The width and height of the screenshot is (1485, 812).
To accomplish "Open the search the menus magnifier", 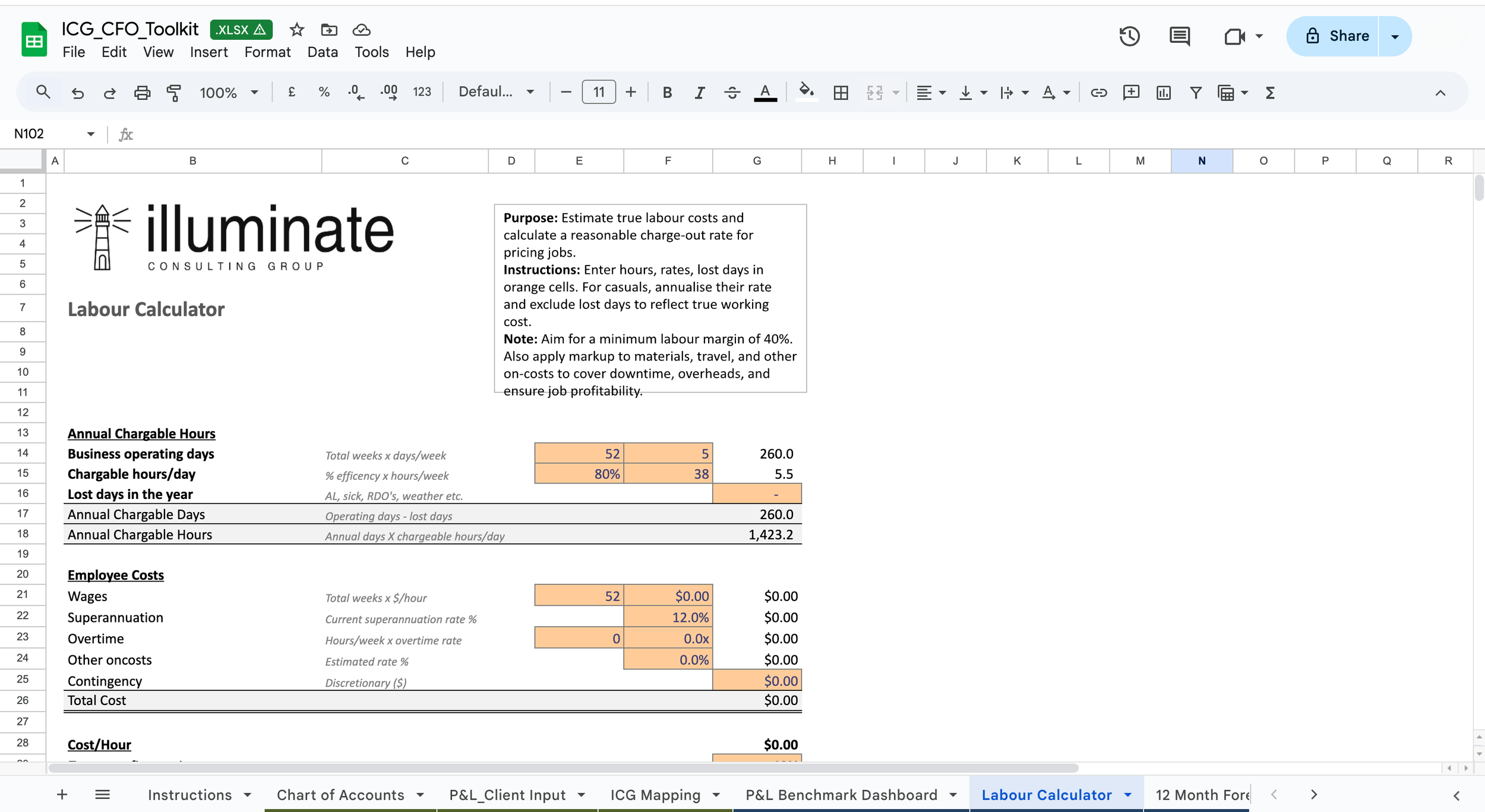I will 43,92.
